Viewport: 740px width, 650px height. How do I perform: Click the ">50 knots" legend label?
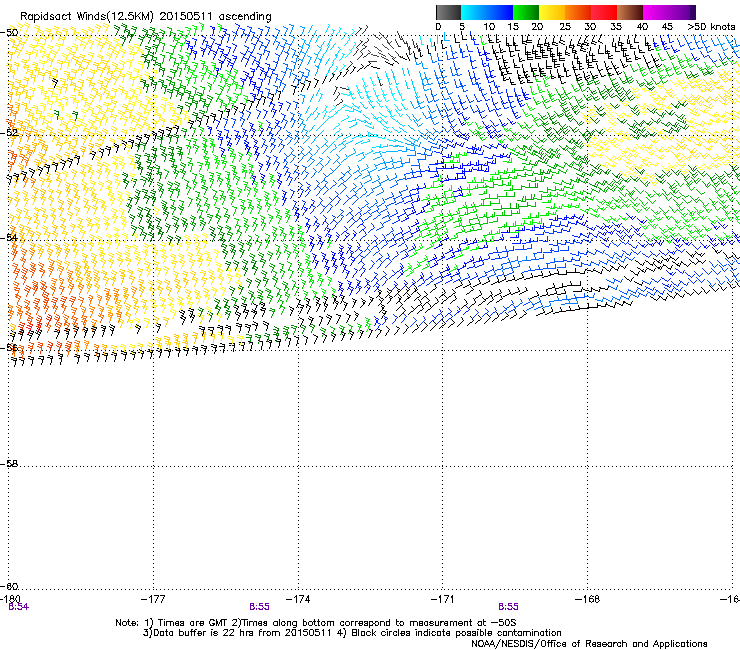coord(711,27)
